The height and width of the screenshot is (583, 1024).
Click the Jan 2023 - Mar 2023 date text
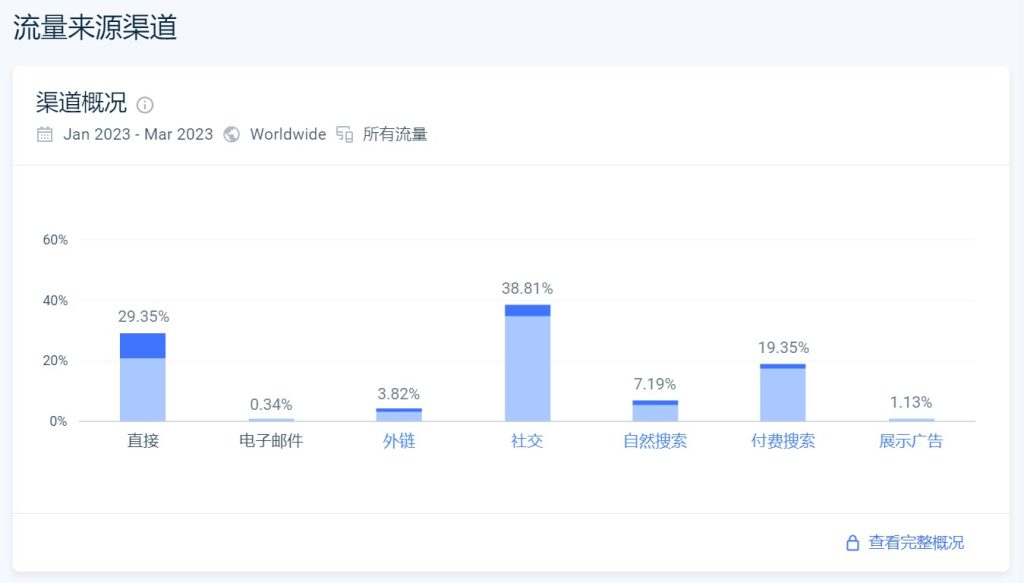138,134
